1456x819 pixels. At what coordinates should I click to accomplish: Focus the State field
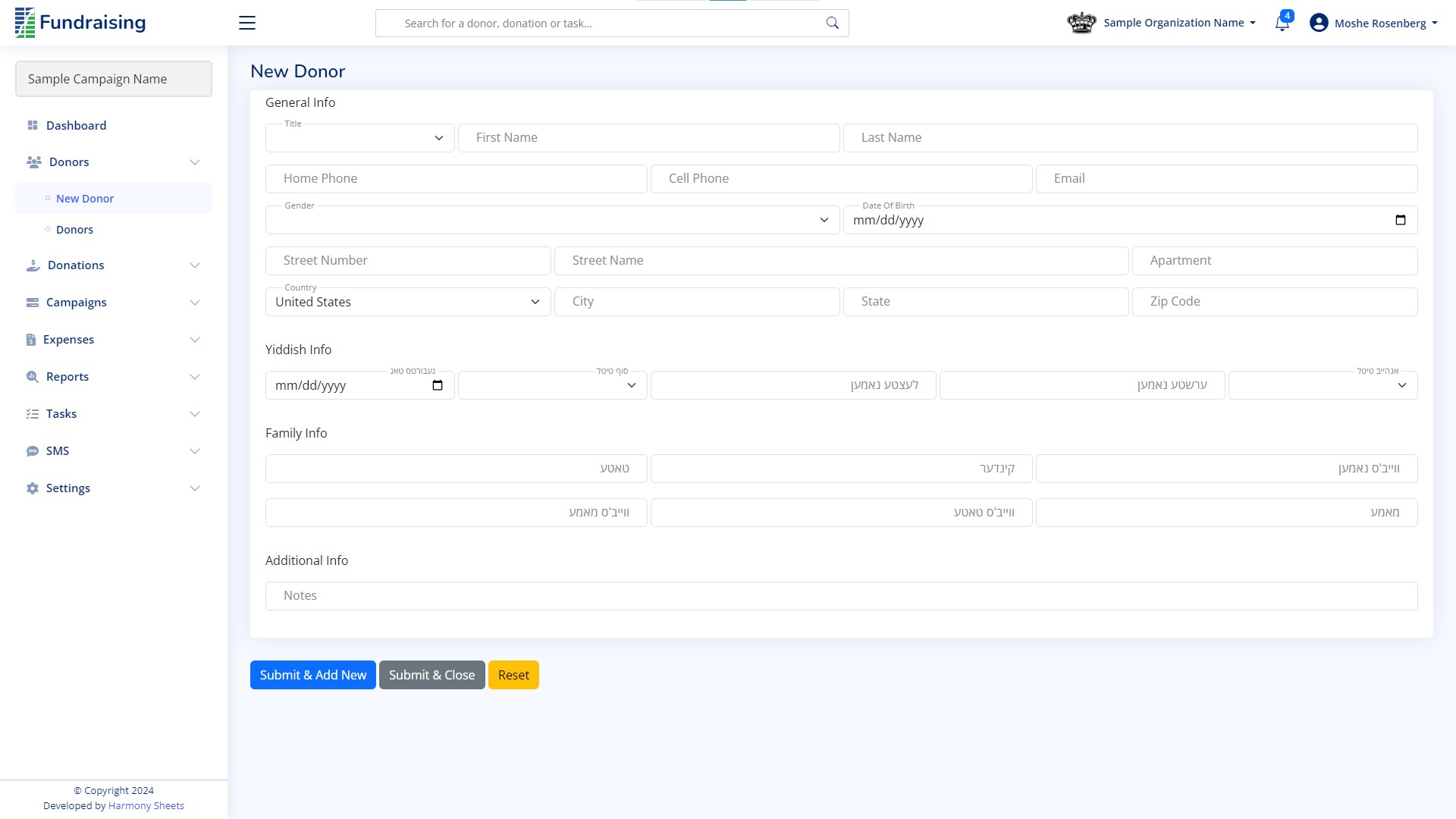pos(986,302)
